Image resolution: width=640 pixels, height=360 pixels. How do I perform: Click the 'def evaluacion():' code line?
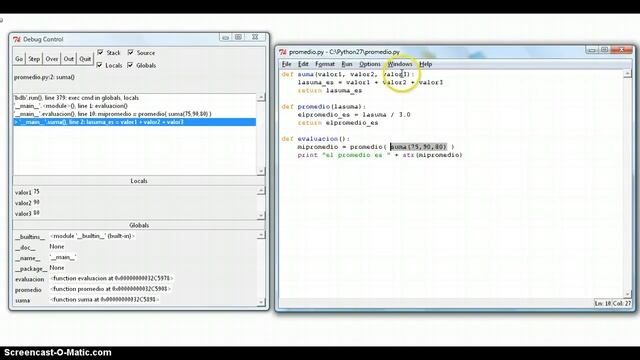pos(315,139)
